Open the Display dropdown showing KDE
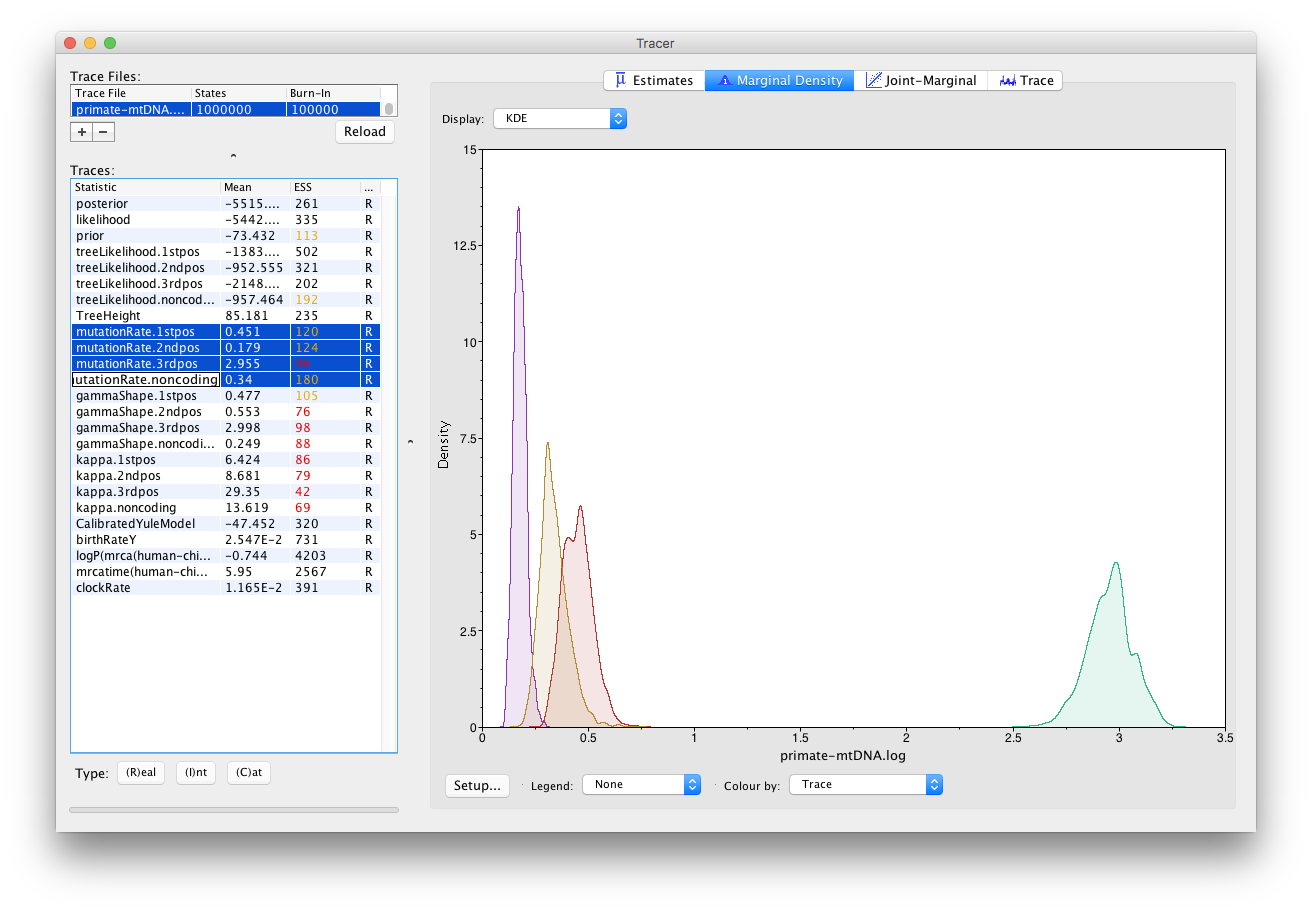The width and height of the screenshot is (1312, 912). click(x=560, y=118)
